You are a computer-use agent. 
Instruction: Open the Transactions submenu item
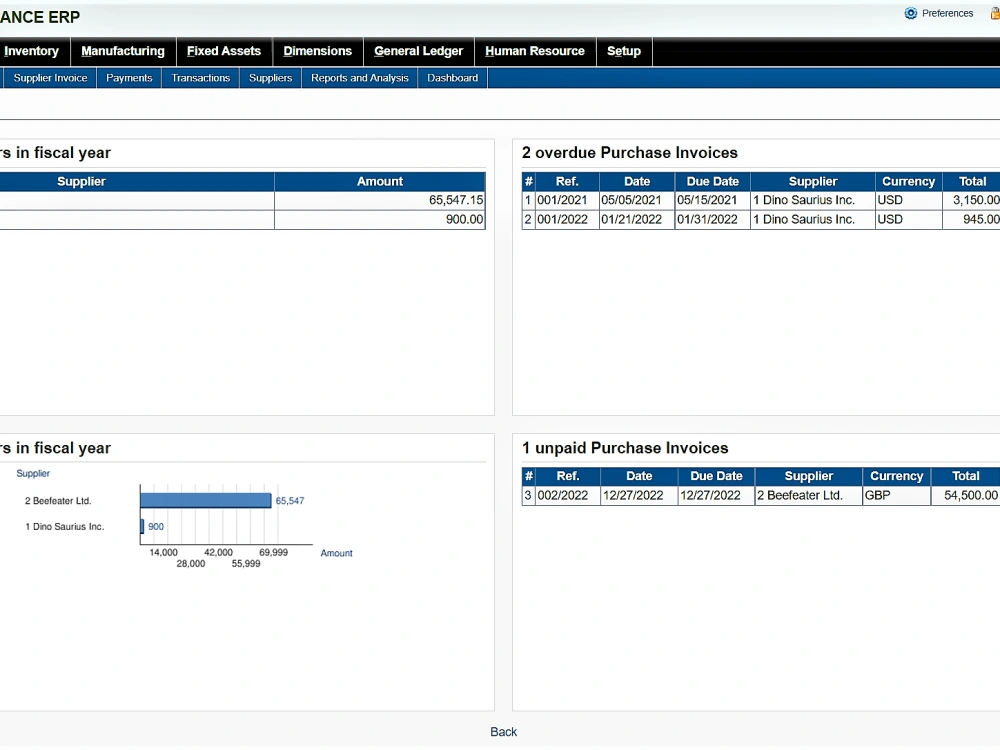pyautogui.click(x=200, y=78)
